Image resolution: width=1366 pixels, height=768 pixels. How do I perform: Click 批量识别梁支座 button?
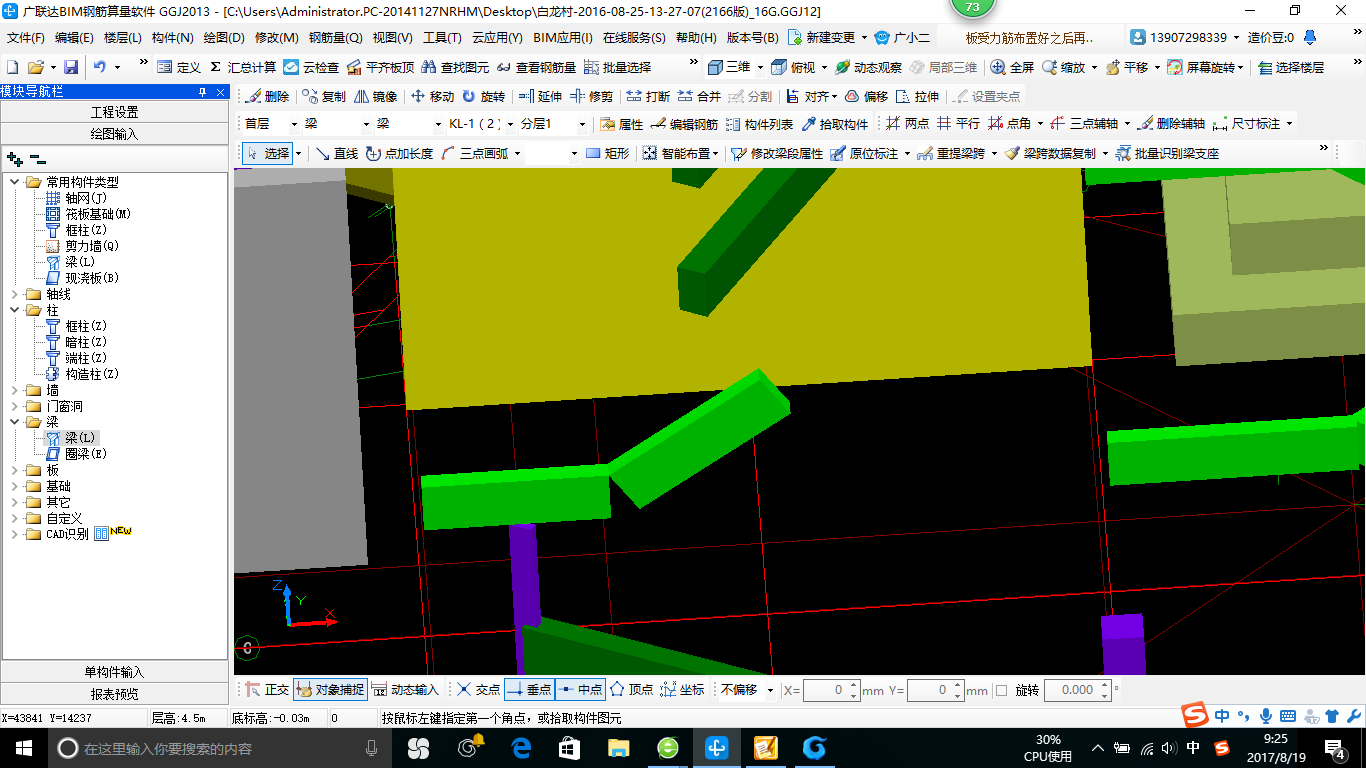(x=1167, y=153)
